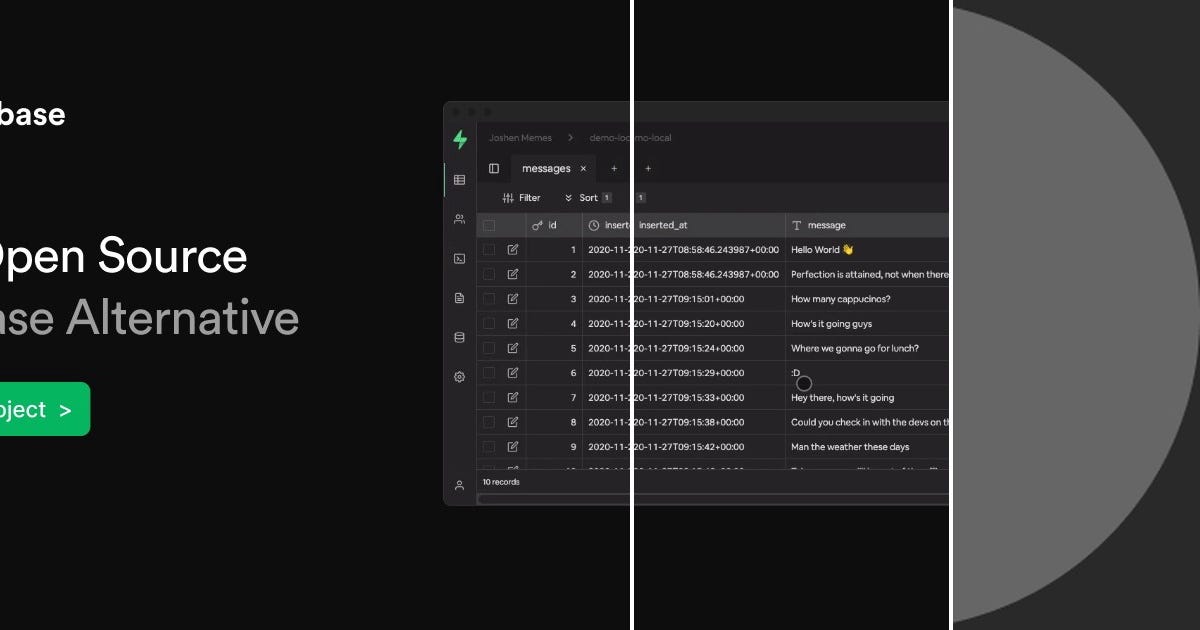Open project Settings via the gear icon
This screenshot has height=630, width=1200.
click(459, 377)
